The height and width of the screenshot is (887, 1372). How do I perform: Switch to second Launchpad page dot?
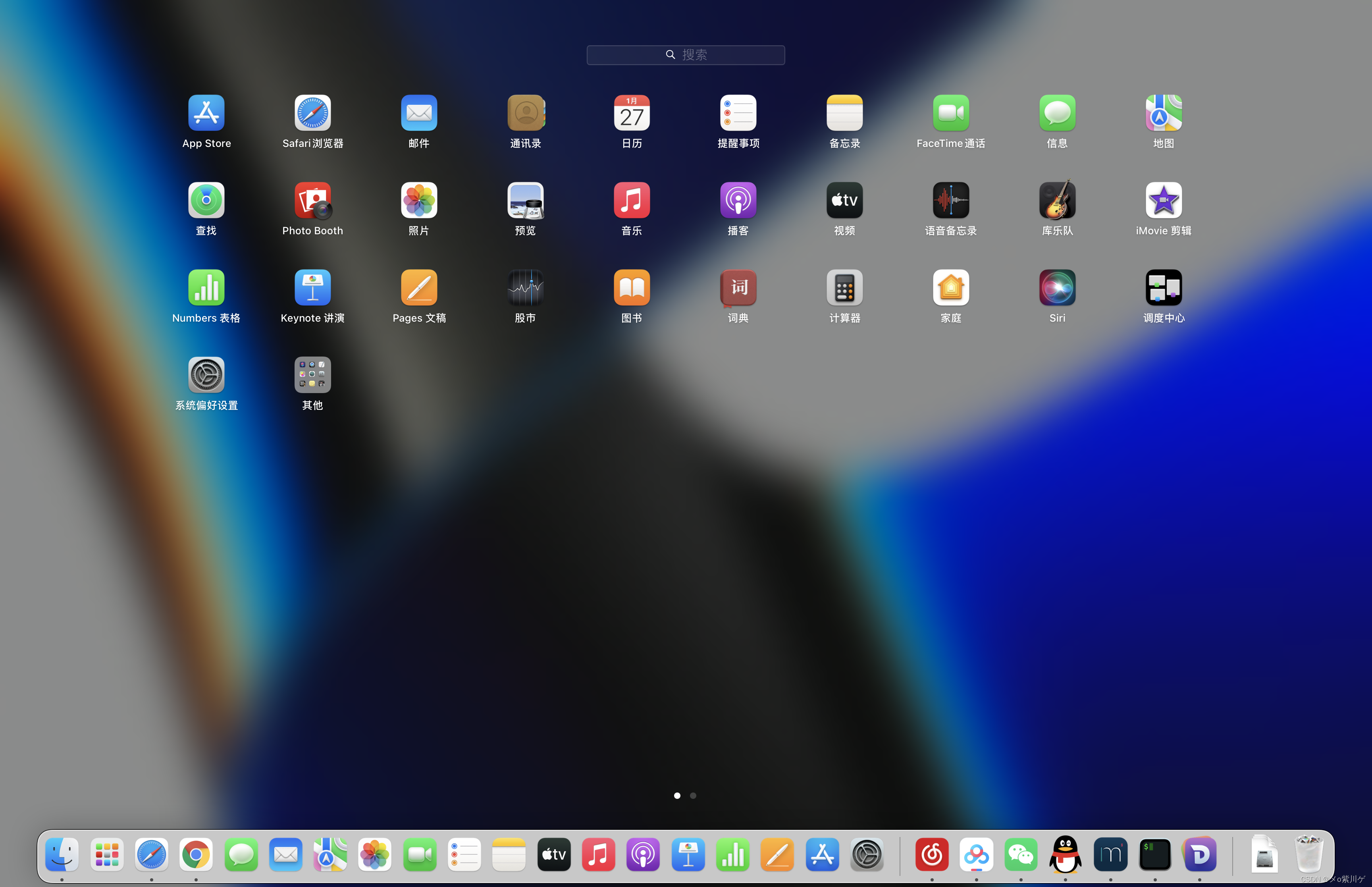click(693, 795)
